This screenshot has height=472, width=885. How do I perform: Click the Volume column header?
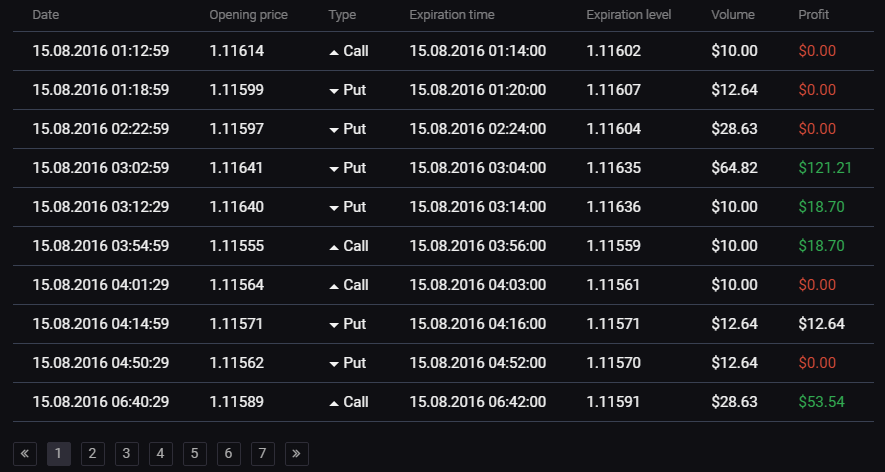(733, 15)
